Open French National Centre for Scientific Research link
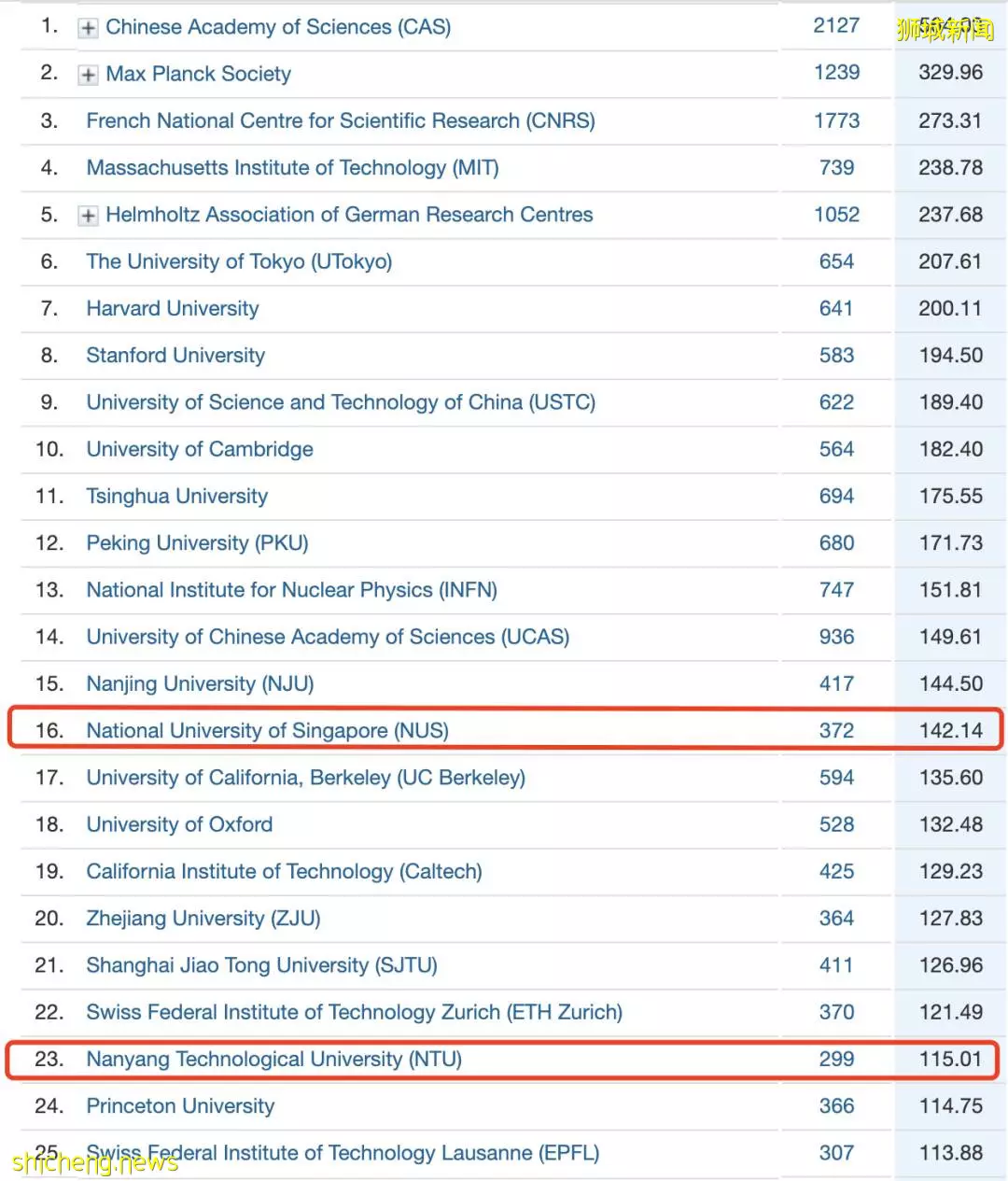 tap(341, 120)
